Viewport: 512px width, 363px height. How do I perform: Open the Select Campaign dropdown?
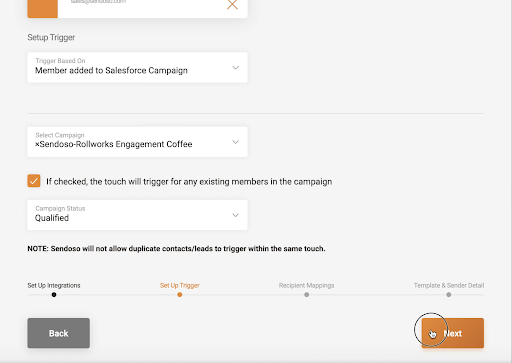click(137, 142)
